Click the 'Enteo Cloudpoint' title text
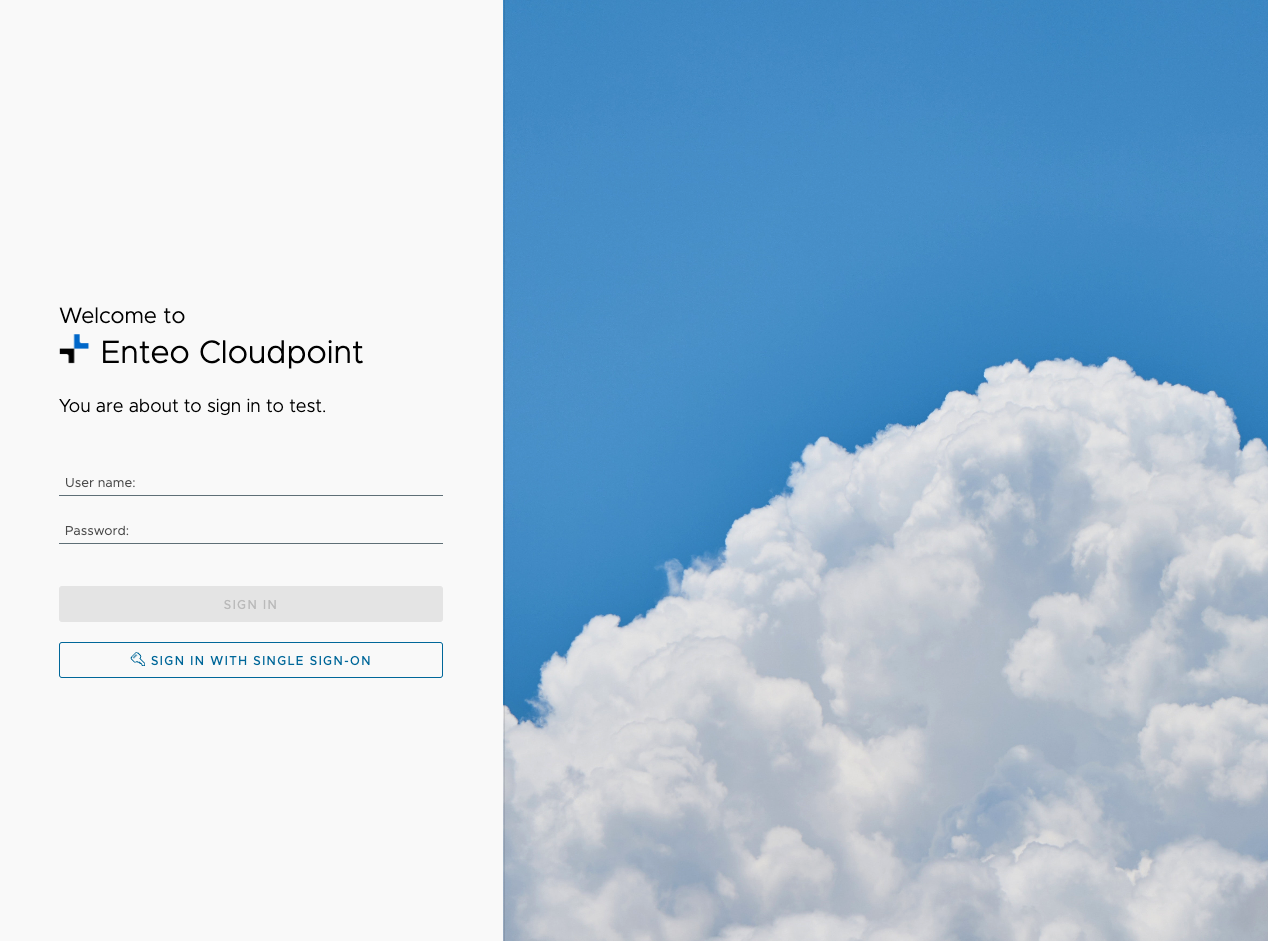 tap(232, 352)
